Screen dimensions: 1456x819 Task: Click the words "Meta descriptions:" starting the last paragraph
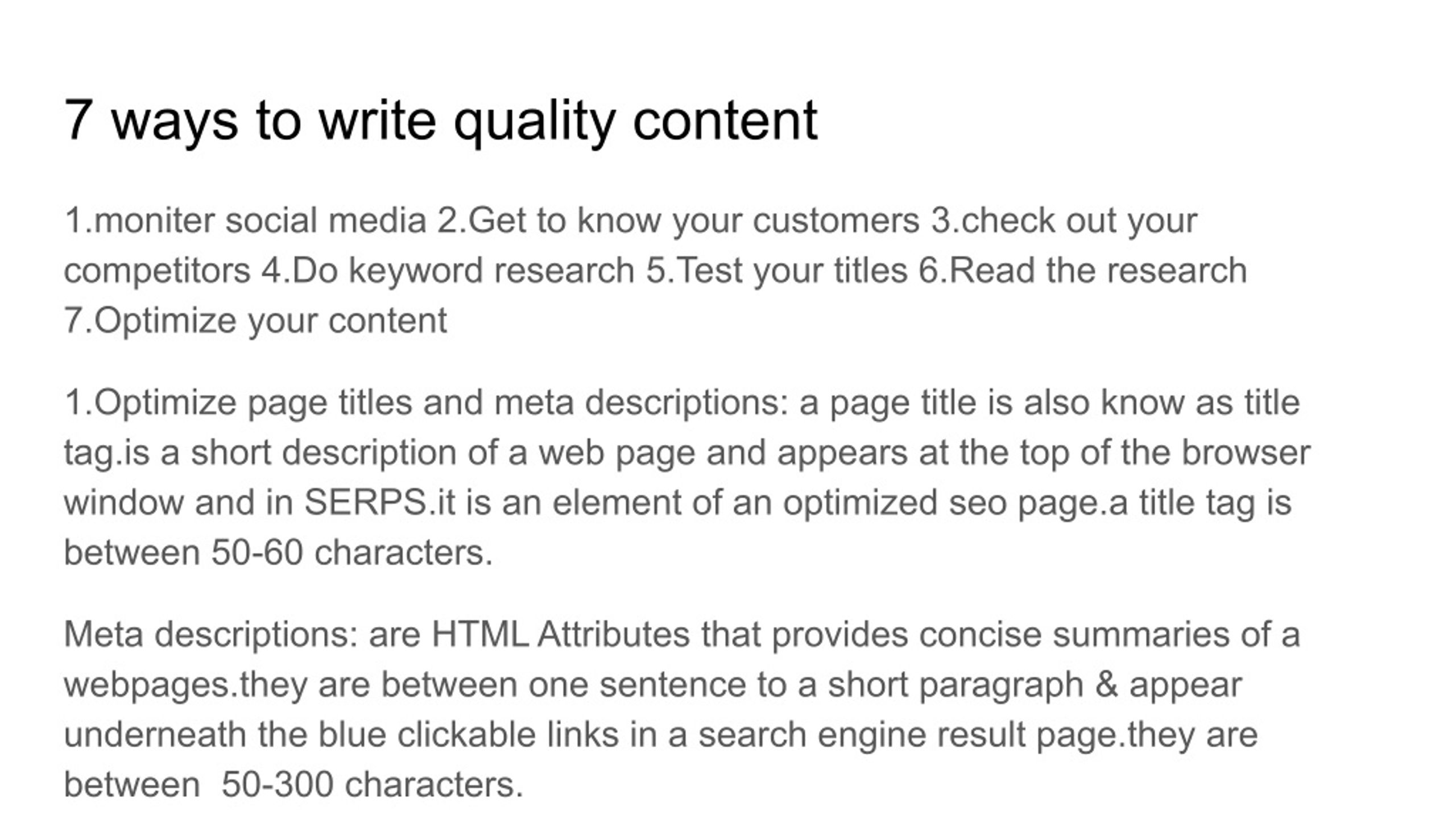pos(211,635)
